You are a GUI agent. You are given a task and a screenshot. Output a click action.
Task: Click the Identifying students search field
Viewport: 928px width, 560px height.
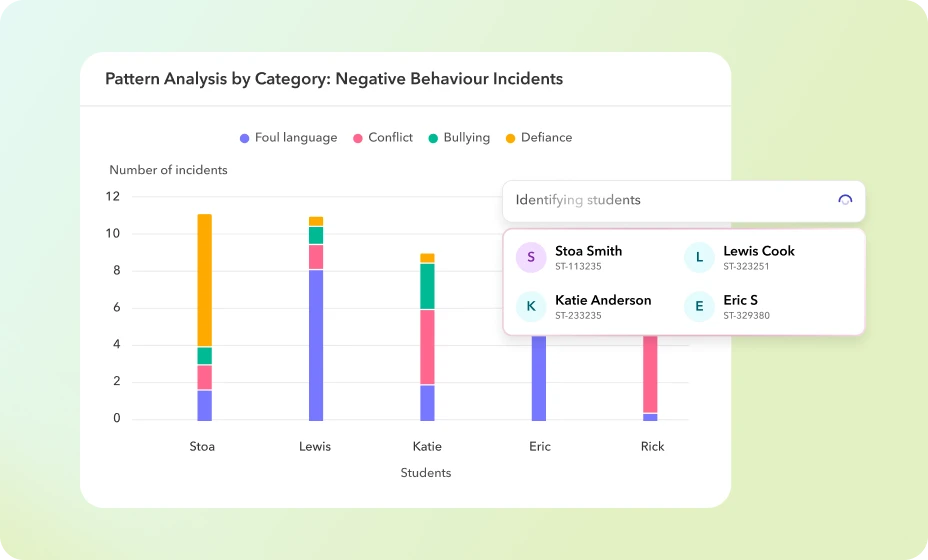(684, 201)
